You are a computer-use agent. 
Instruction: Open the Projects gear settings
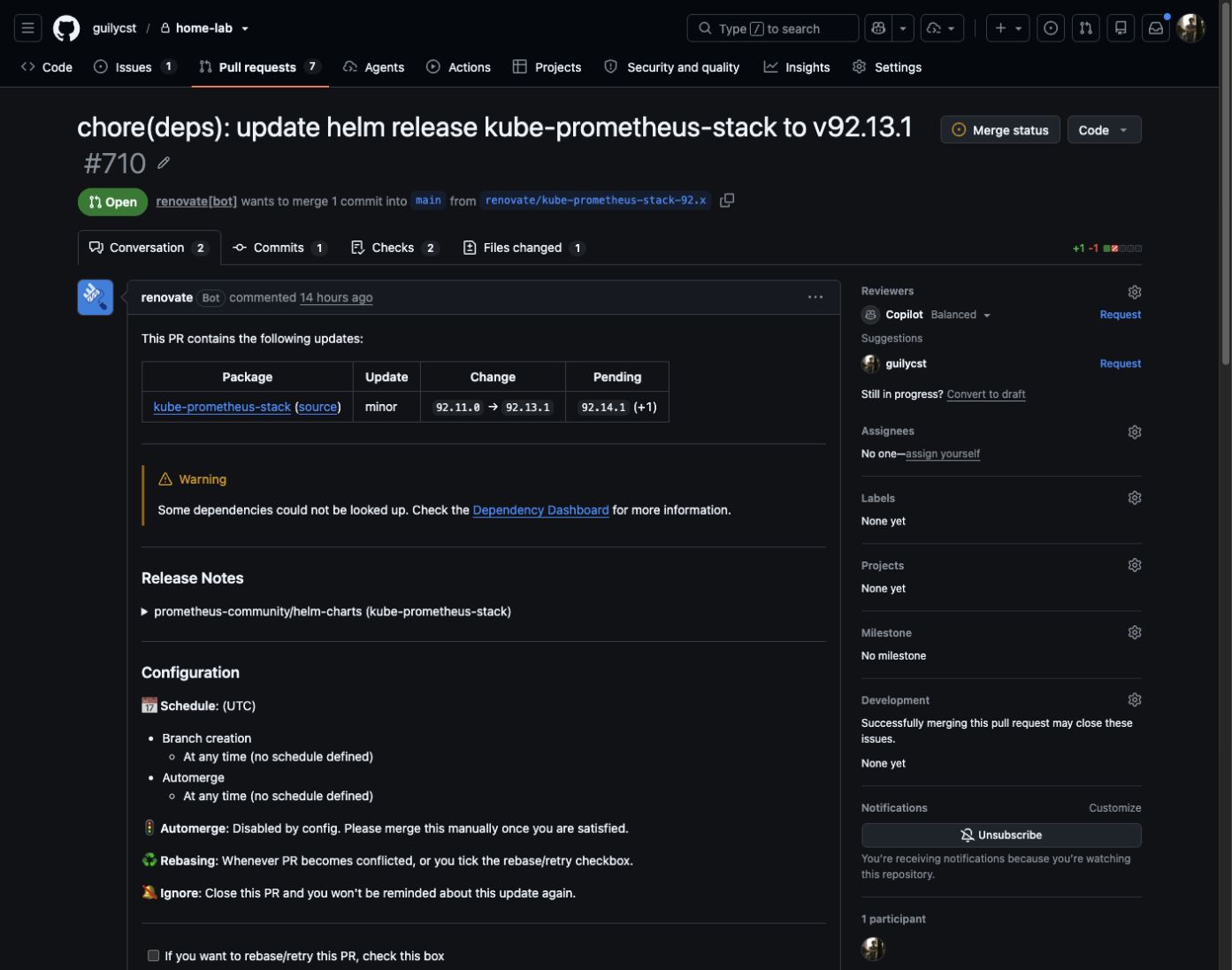(x=1135, y=565)
